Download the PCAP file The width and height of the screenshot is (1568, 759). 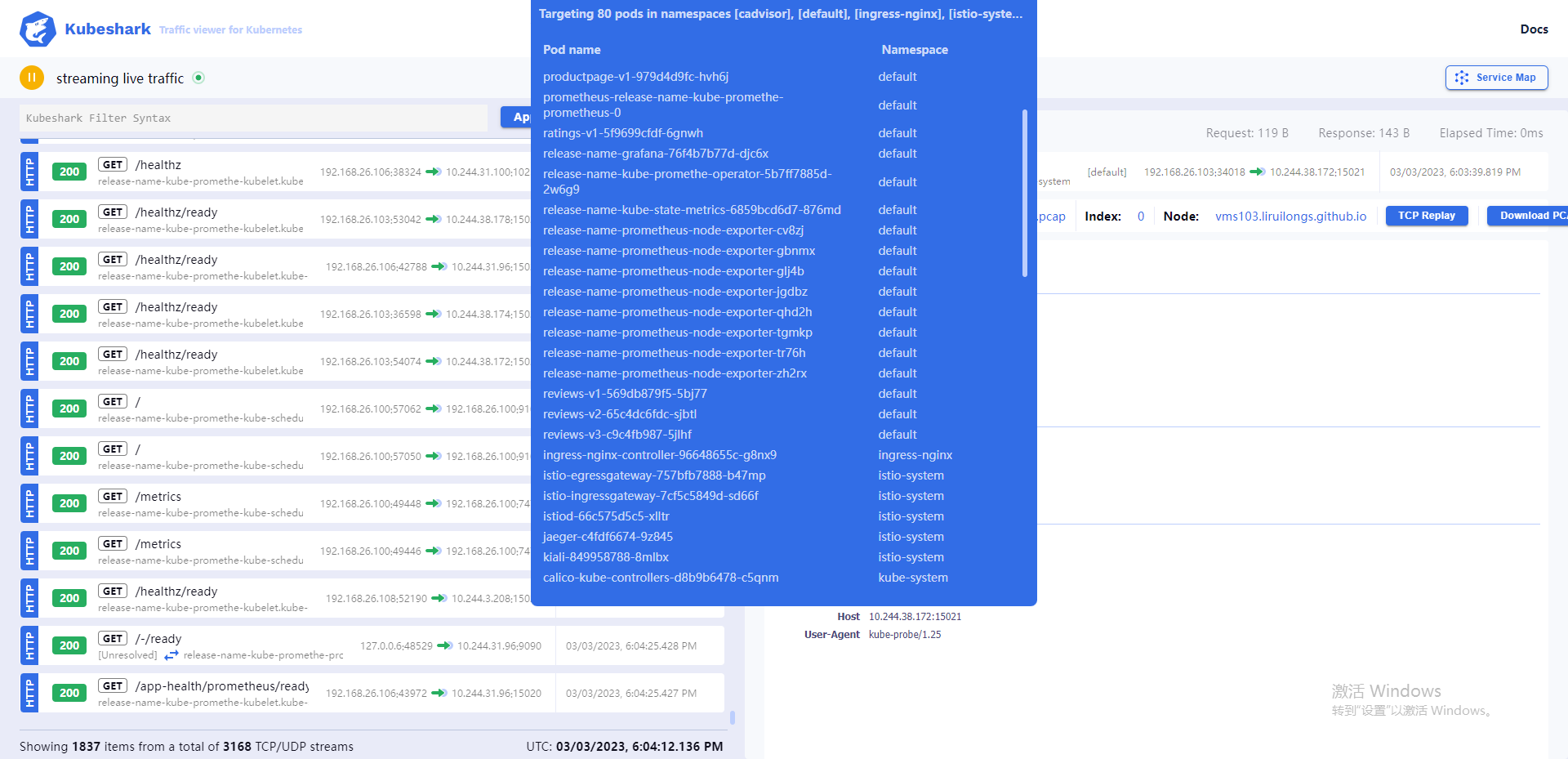1528,216
